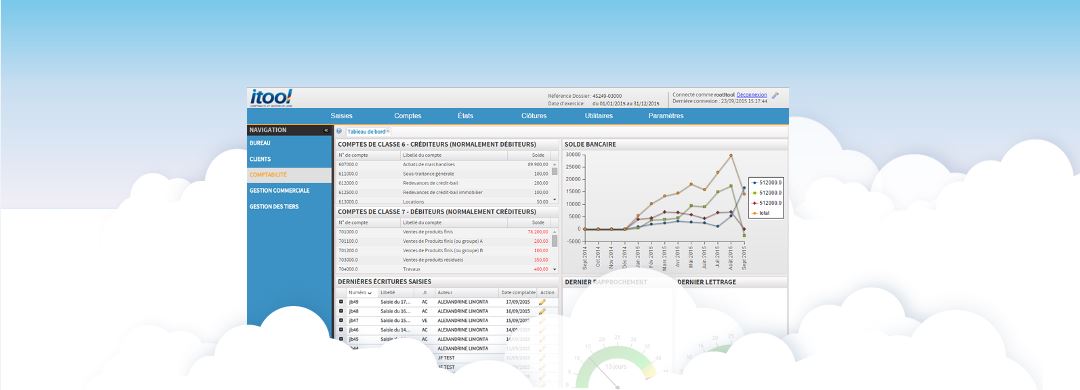This screenshot has width=1080, height=390.
Task: Open the Clients navigation section
Action: tap(289, 159)
